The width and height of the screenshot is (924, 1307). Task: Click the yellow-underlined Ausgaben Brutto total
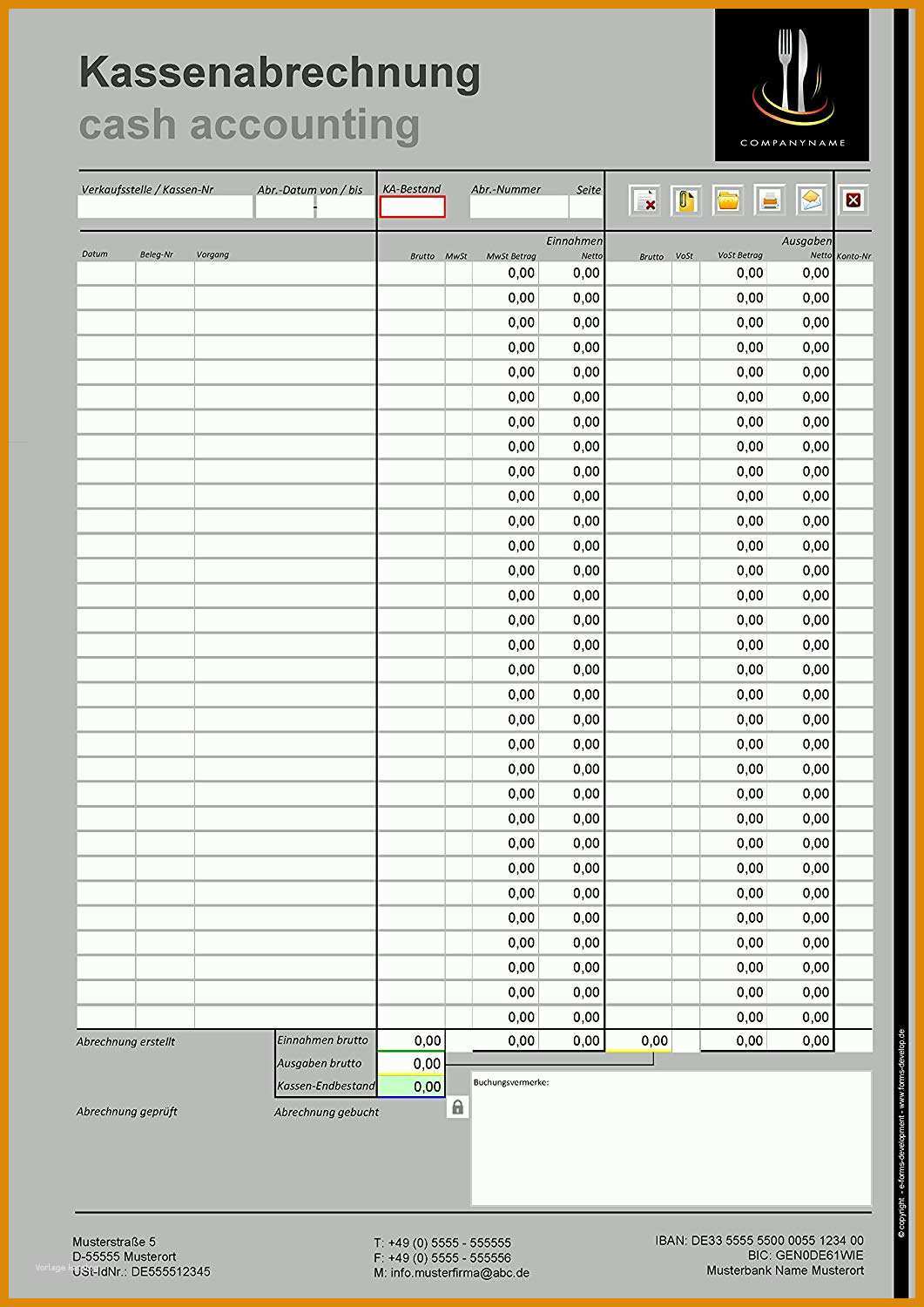tap(638, 1040)
